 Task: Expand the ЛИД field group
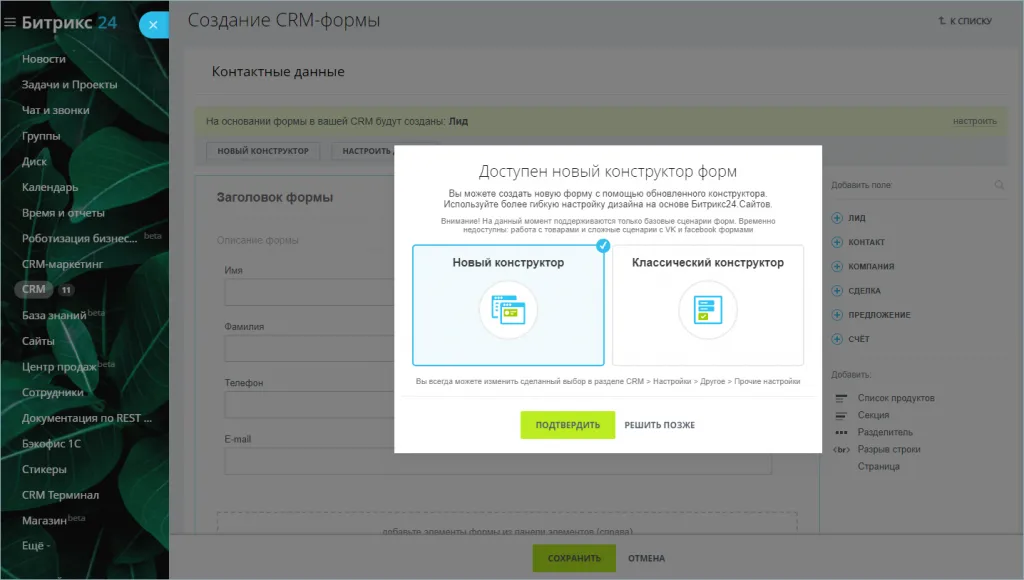point(837,218)
